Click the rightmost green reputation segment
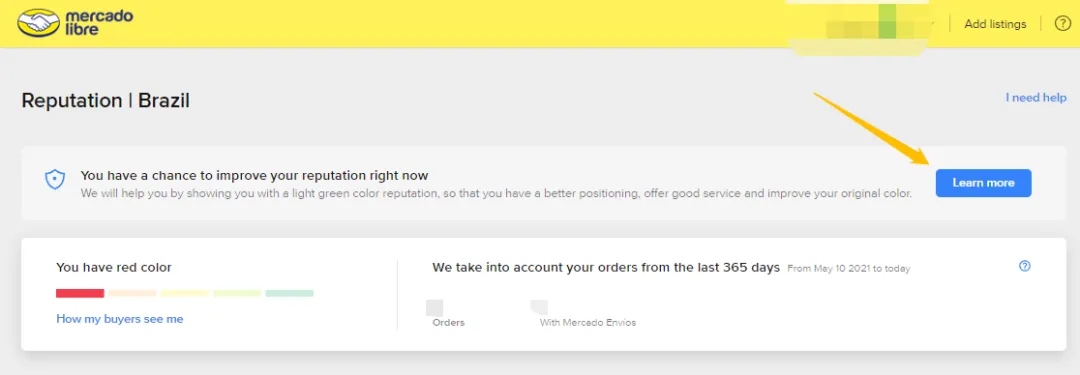The image size is (1080, 375). coord(289,293)
